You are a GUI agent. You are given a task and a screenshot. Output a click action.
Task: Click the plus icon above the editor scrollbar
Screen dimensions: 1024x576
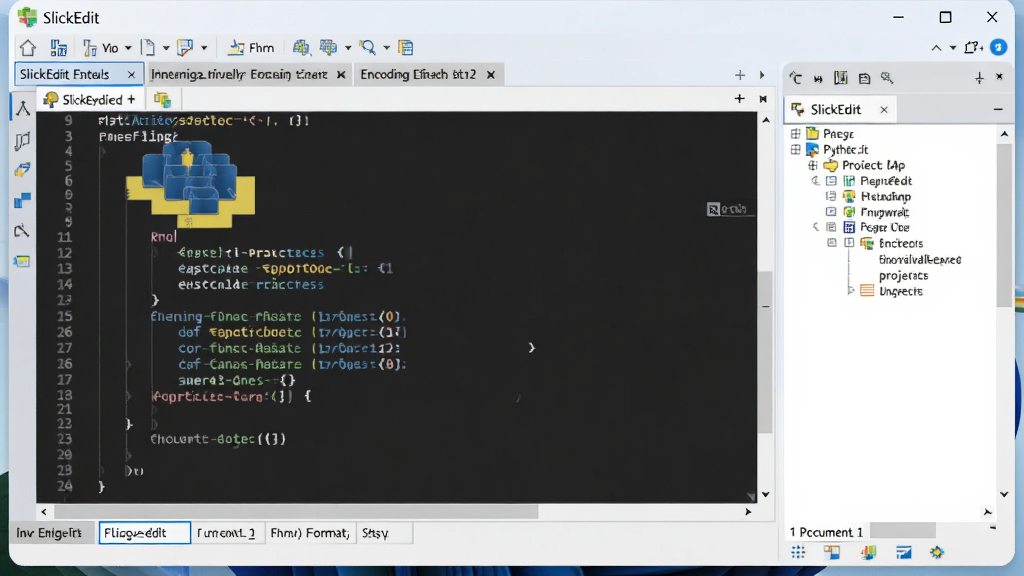coord(739,99)
